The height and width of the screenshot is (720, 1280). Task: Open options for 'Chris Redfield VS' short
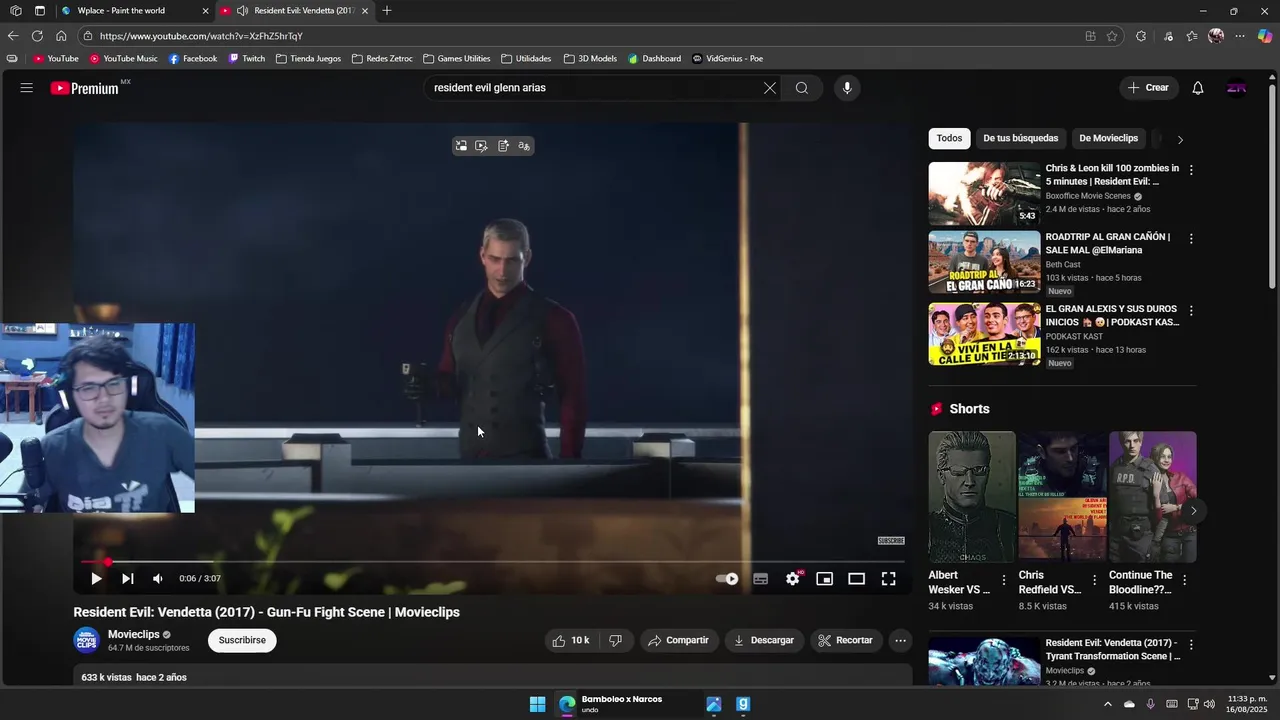1094,580
